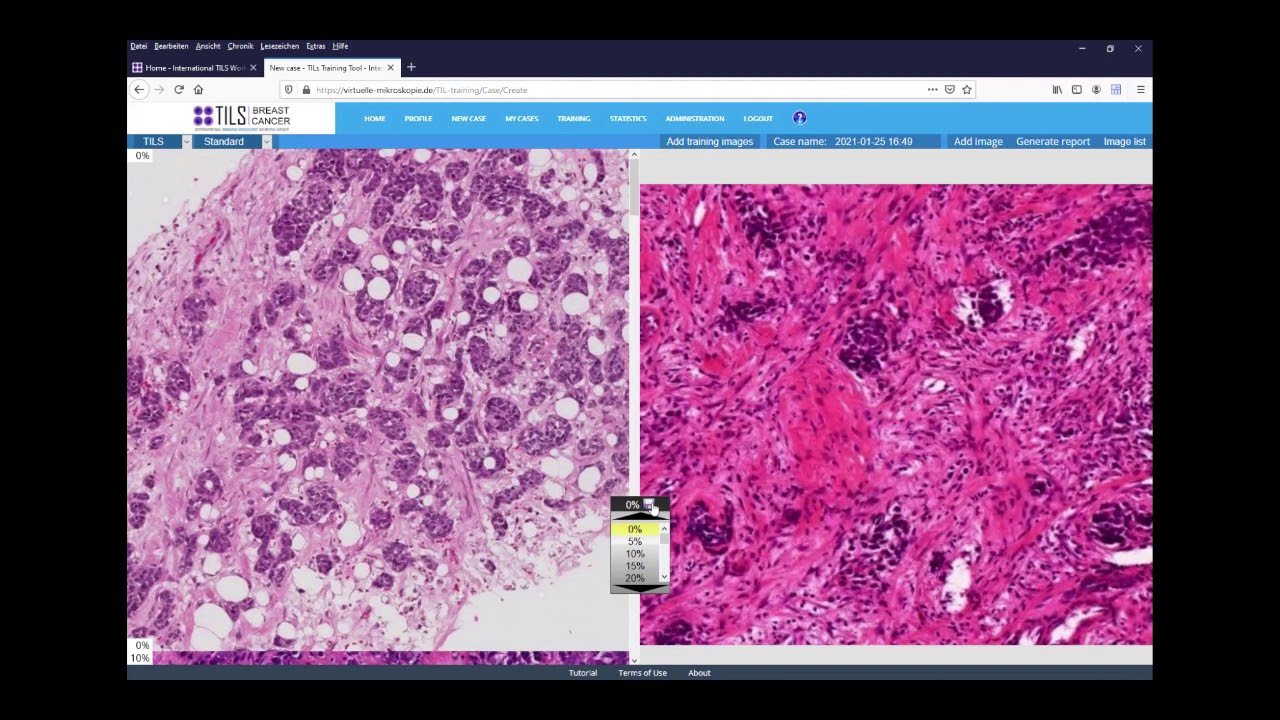The width and height of the screenshot is (1280, 720).
Task: Click the Add training images button
Action: click(710, 141)
